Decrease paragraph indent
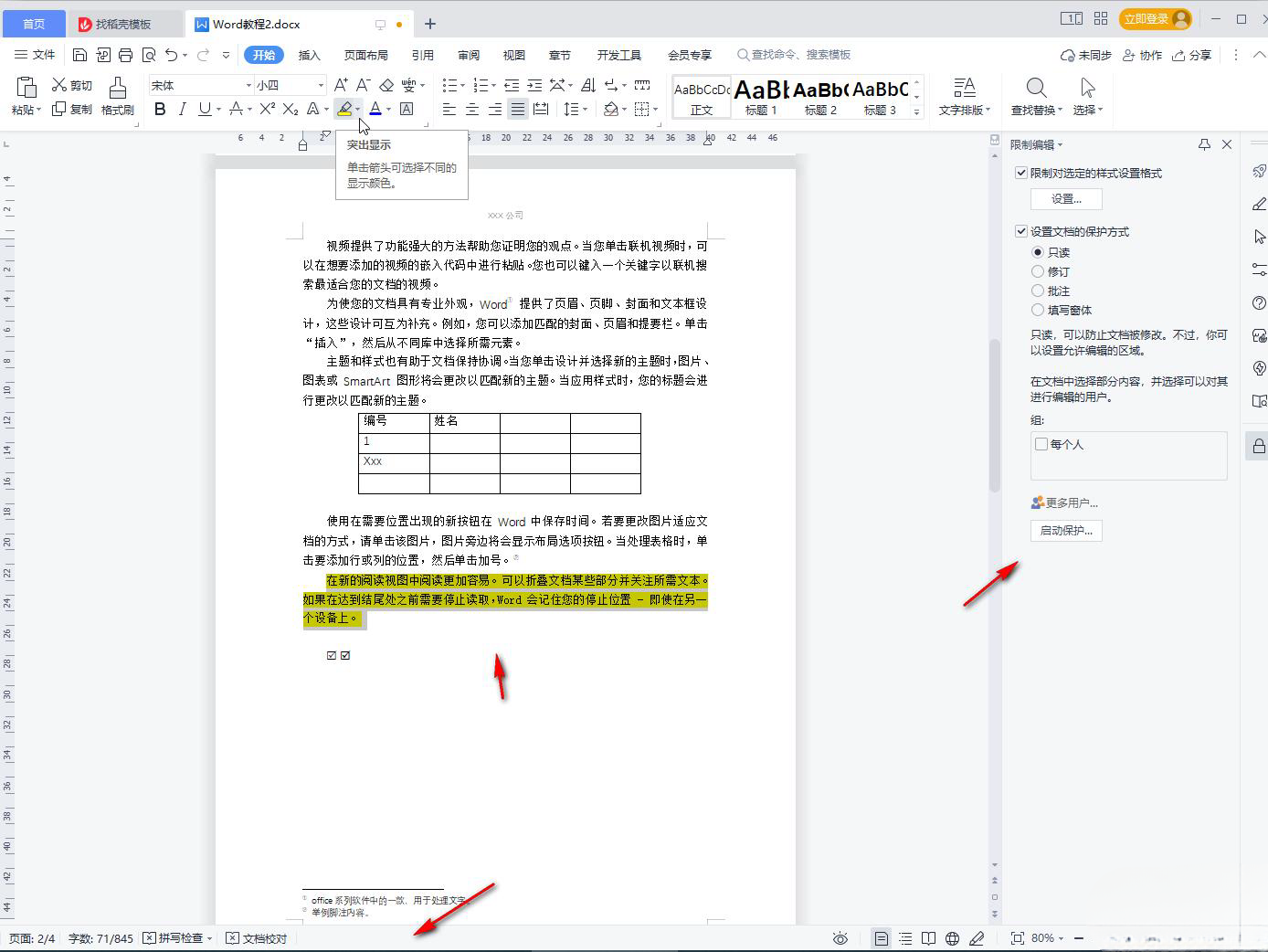The width and height of the screenshot is (1268, 952). point(512,85)
